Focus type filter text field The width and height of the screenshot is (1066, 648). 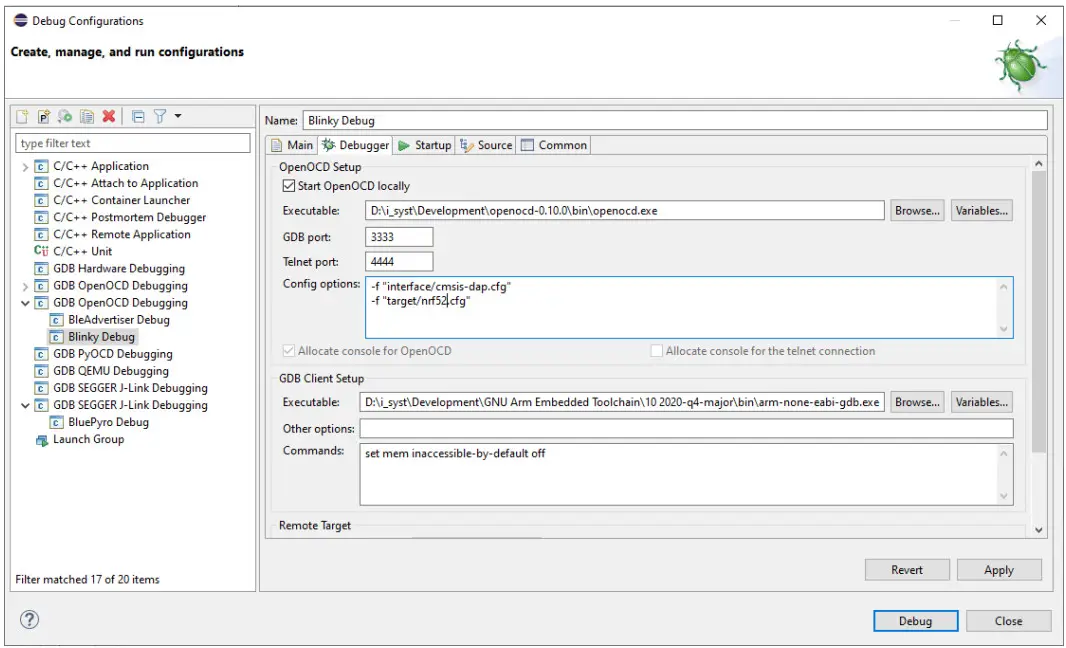(133, 143)
